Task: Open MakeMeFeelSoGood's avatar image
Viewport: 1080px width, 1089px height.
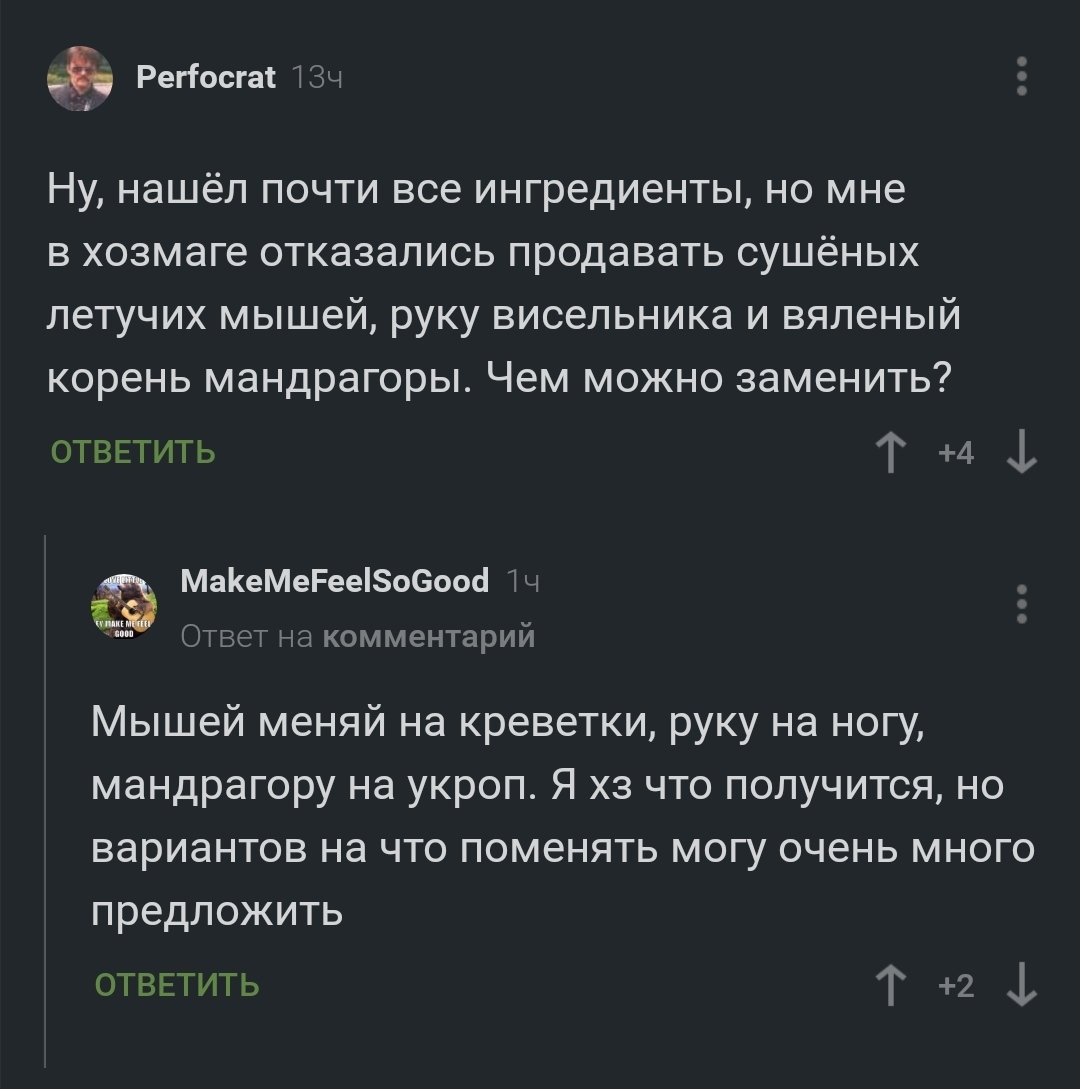Action: click(x=124, y=607)
